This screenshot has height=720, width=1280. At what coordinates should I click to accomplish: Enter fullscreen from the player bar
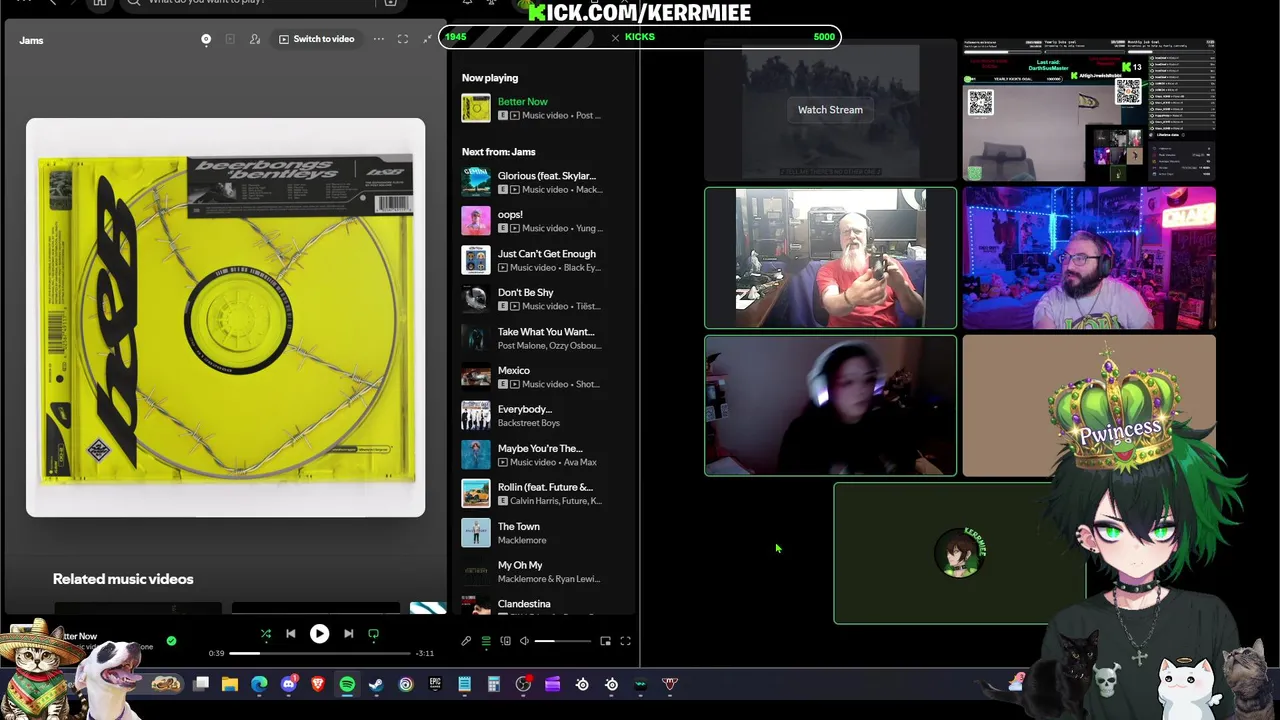click(625, 641)
